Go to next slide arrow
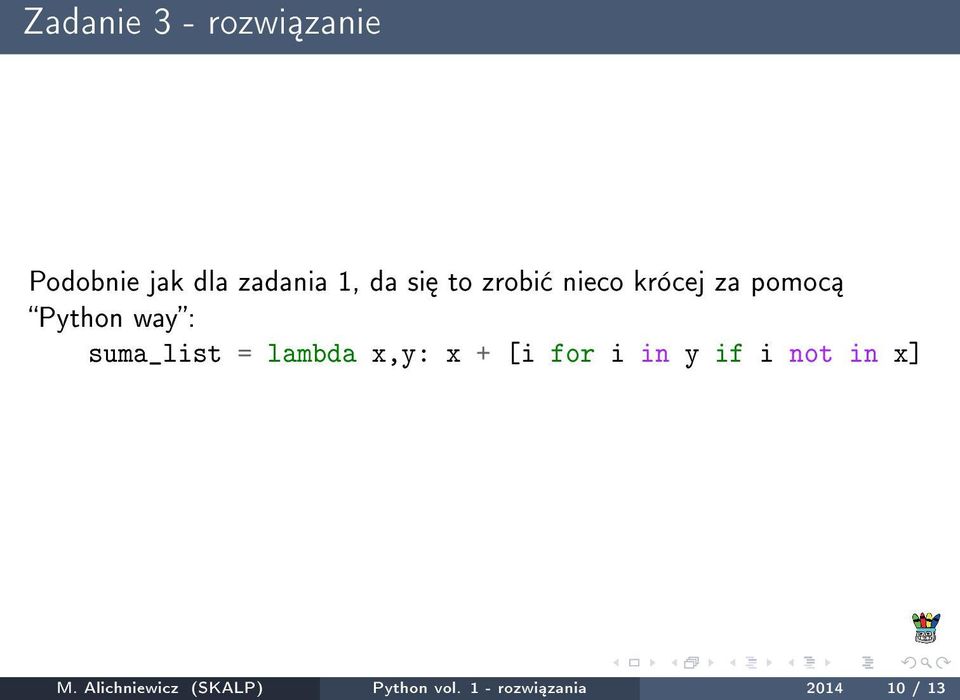 pos(652,663)
